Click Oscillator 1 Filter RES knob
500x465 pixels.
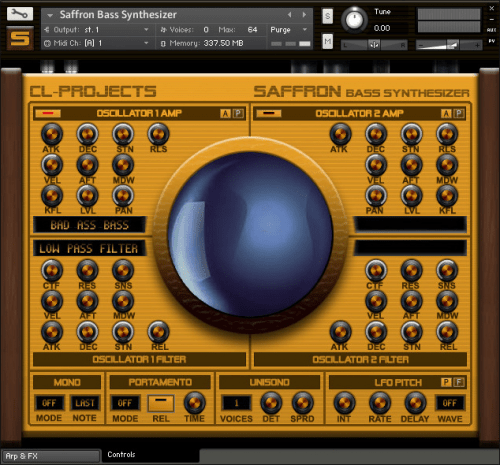click(87, 270)
